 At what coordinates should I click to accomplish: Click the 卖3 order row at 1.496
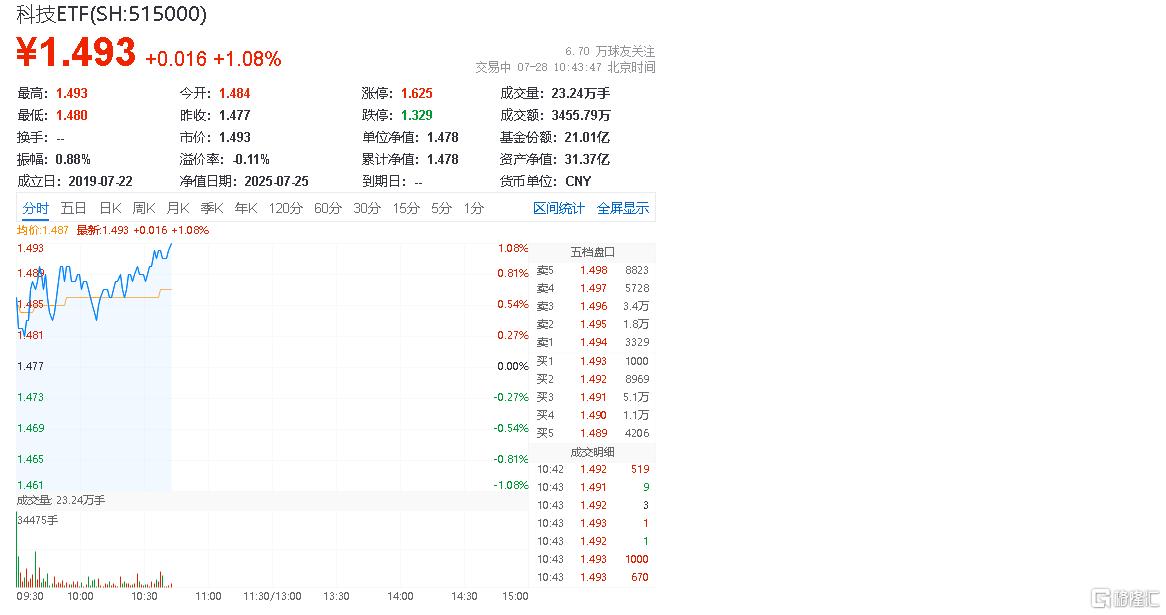(593, 306)
